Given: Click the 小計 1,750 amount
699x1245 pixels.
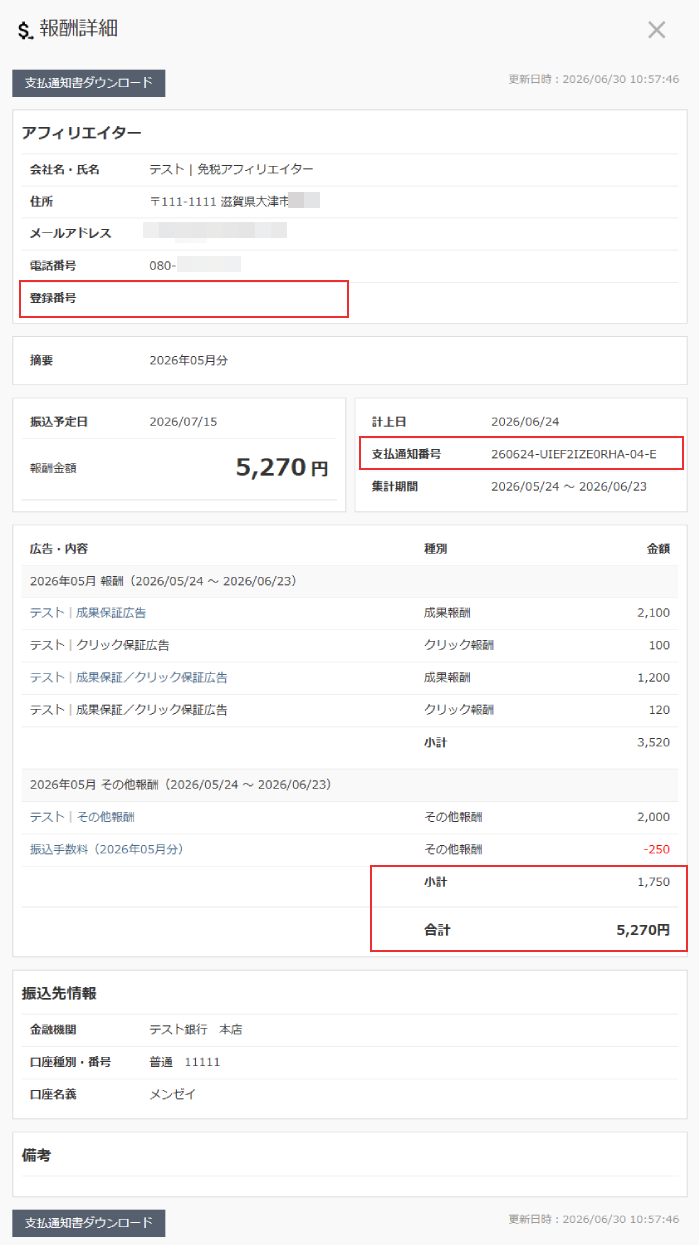Looking at the screenshot, I should coord(653,882).
